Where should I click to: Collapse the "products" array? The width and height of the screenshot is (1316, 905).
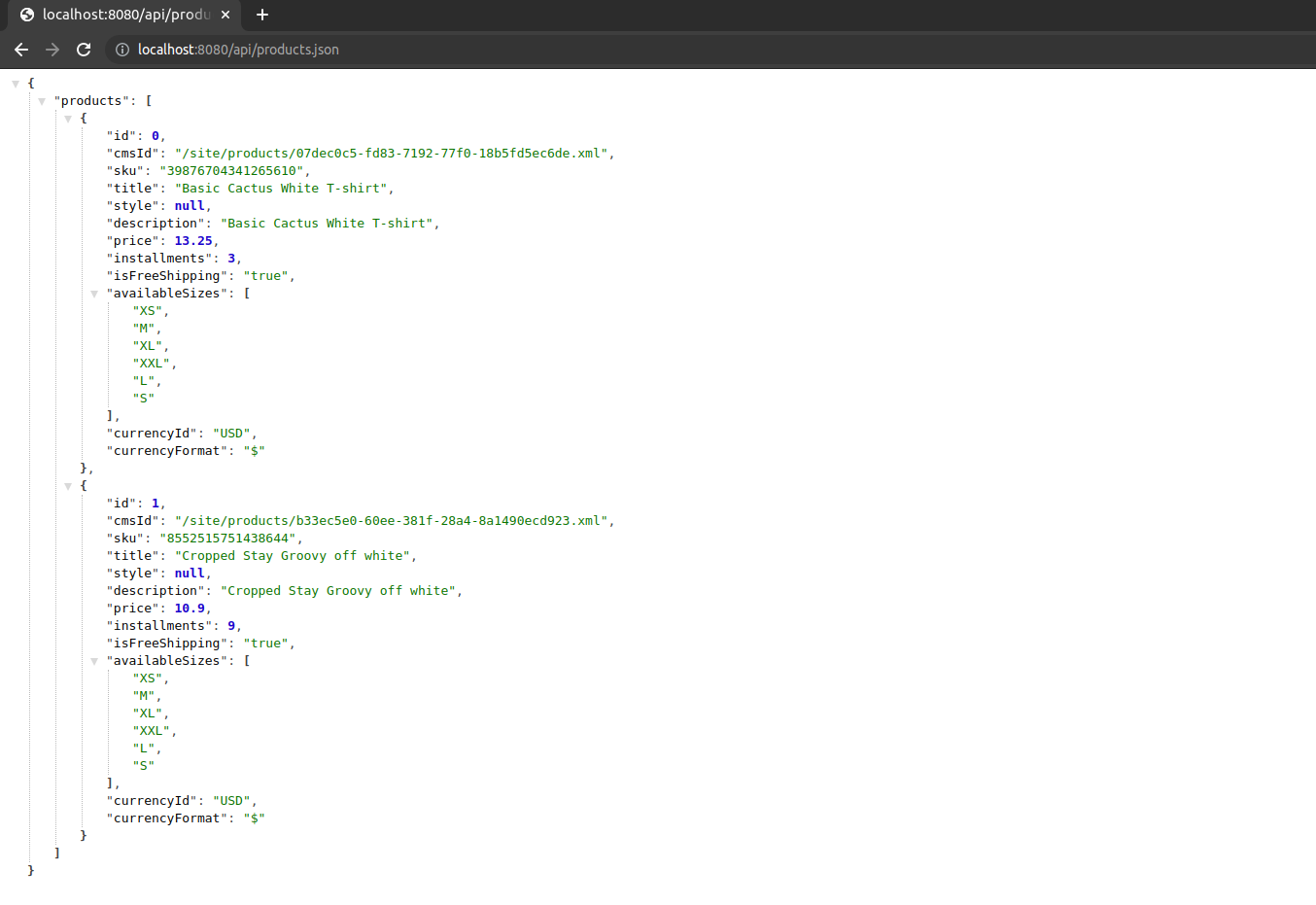pyautogui.click(x=42, y=101)
